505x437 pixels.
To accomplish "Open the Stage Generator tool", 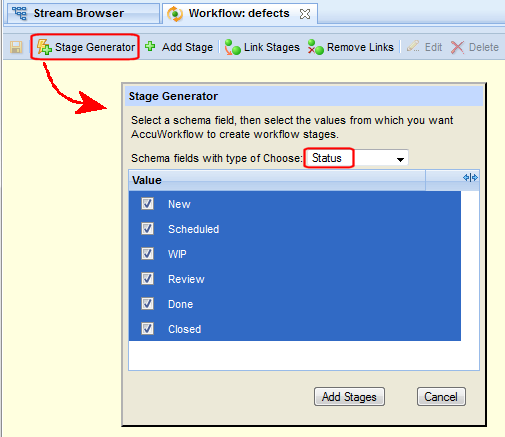I will tap(85, 47).
